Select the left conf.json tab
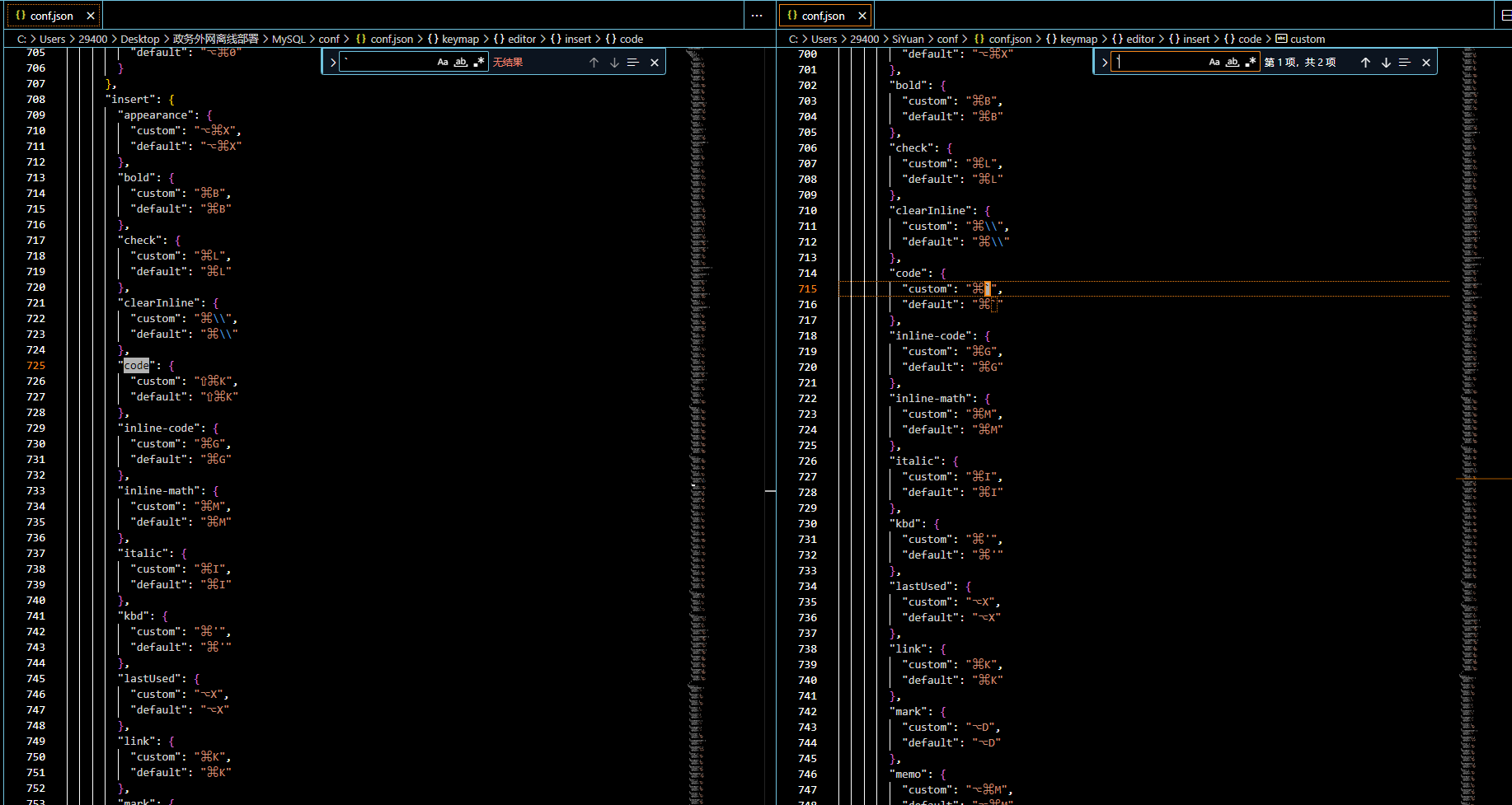Image resolution: width=1512 pixels, height=805 pixels. (52, 16)
